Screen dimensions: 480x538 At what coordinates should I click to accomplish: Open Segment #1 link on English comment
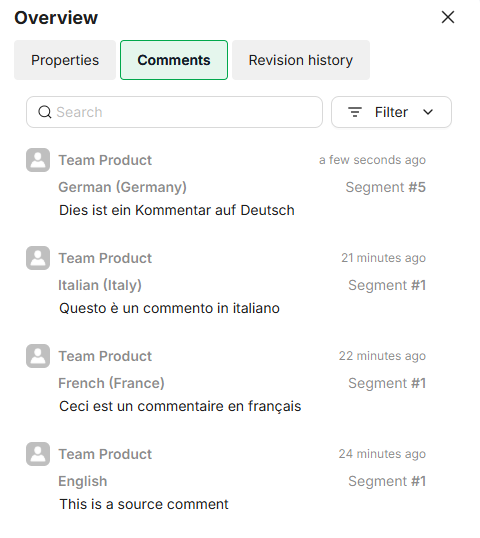pos(387,481)
